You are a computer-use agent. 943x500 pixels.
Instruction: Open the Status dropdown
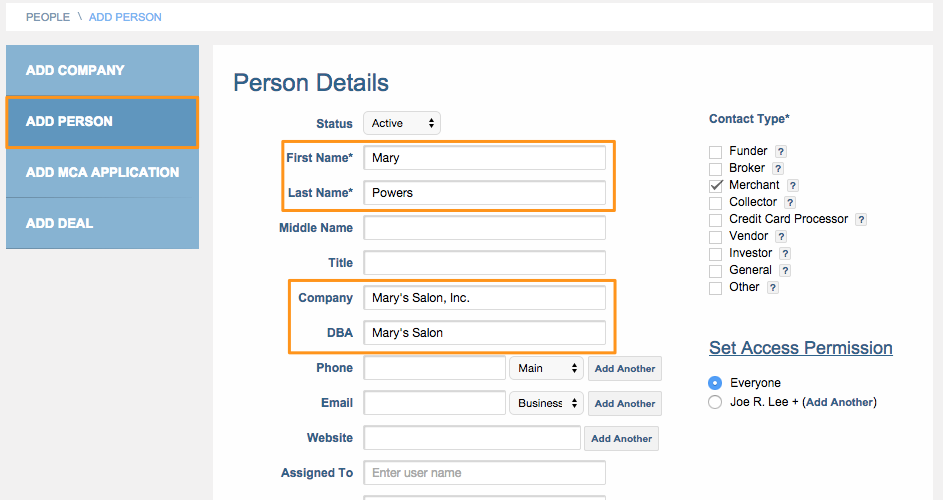[401, 123]
